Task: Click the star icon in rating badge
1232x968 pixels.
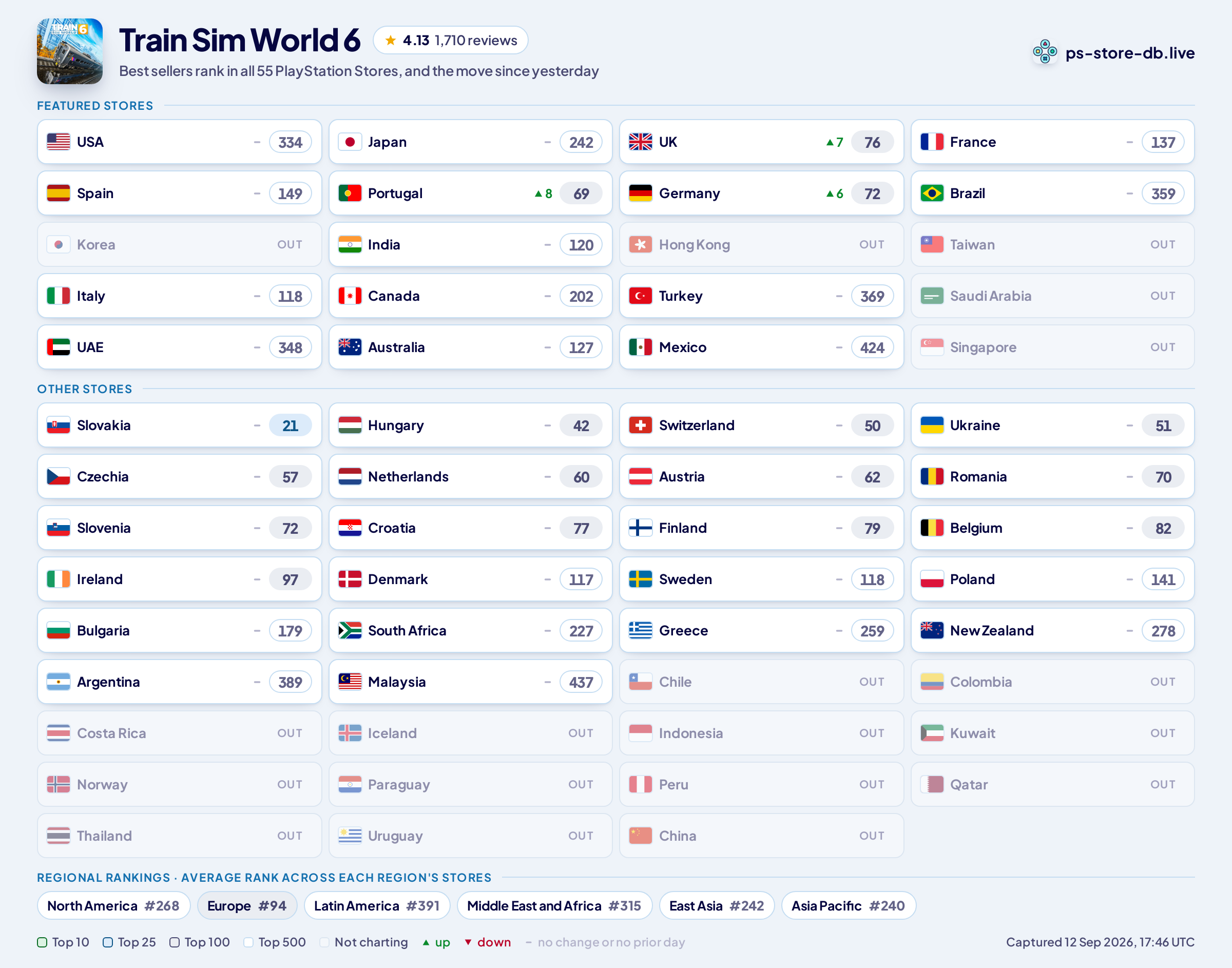Action: (391, 40)
